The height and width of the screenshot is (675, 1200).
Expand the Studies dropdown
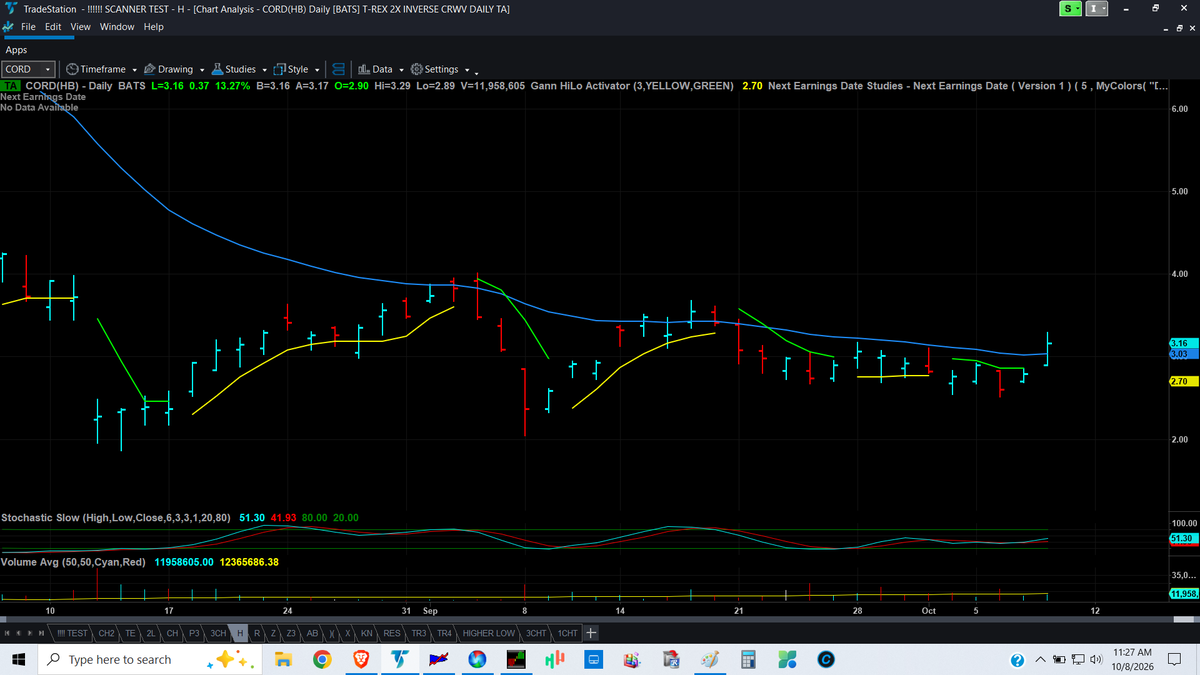pyautogui.click(x=239, y=69)
